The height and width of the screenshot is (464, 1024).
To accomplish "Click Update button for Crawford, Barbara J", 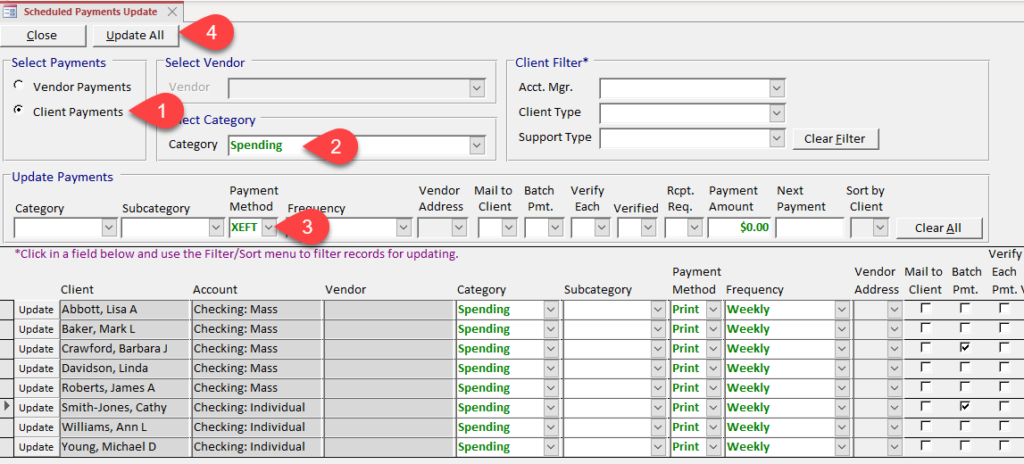I will pyautogui.click(x=36, y=349).
